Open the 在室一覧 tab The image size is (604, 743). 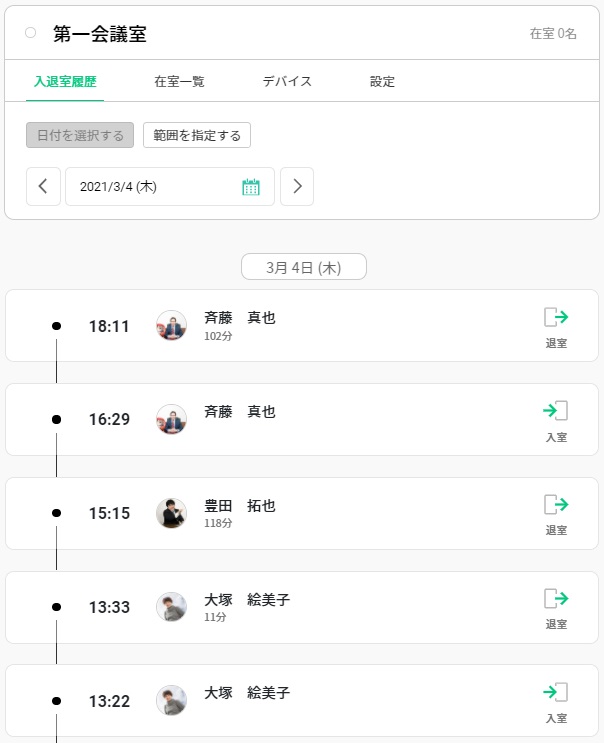(179, 82)
